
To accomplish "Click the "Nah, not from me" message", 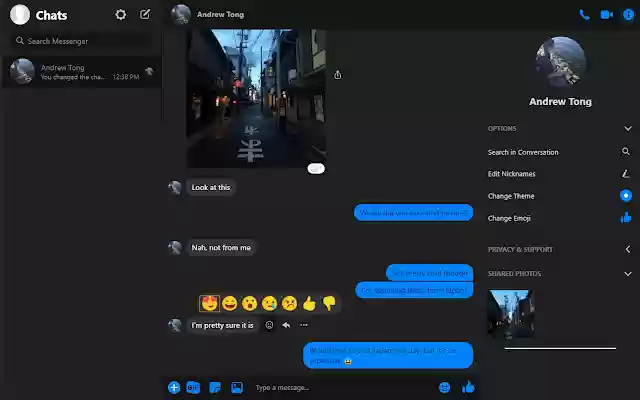I will coord(221,247).
